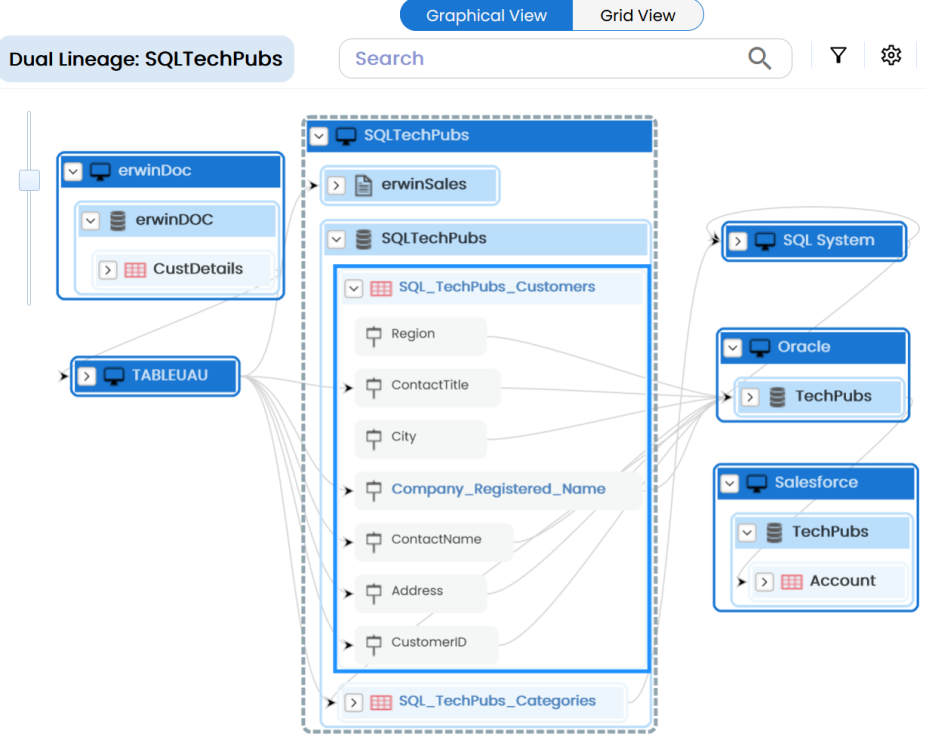
Task: Select the ContactTitle column text
Action: click(430, 385)
